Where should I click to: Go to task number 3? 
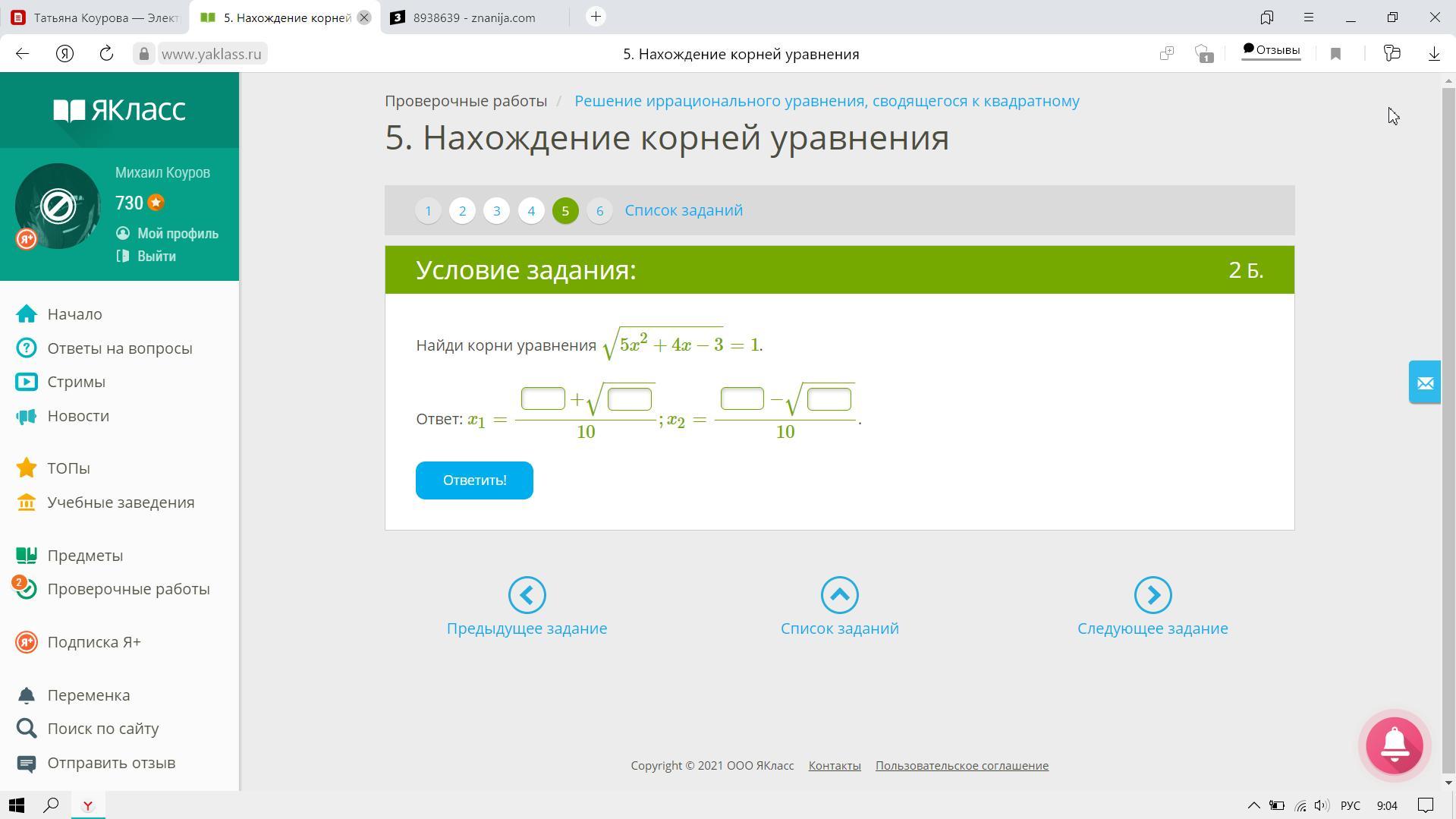click(497, 211)
